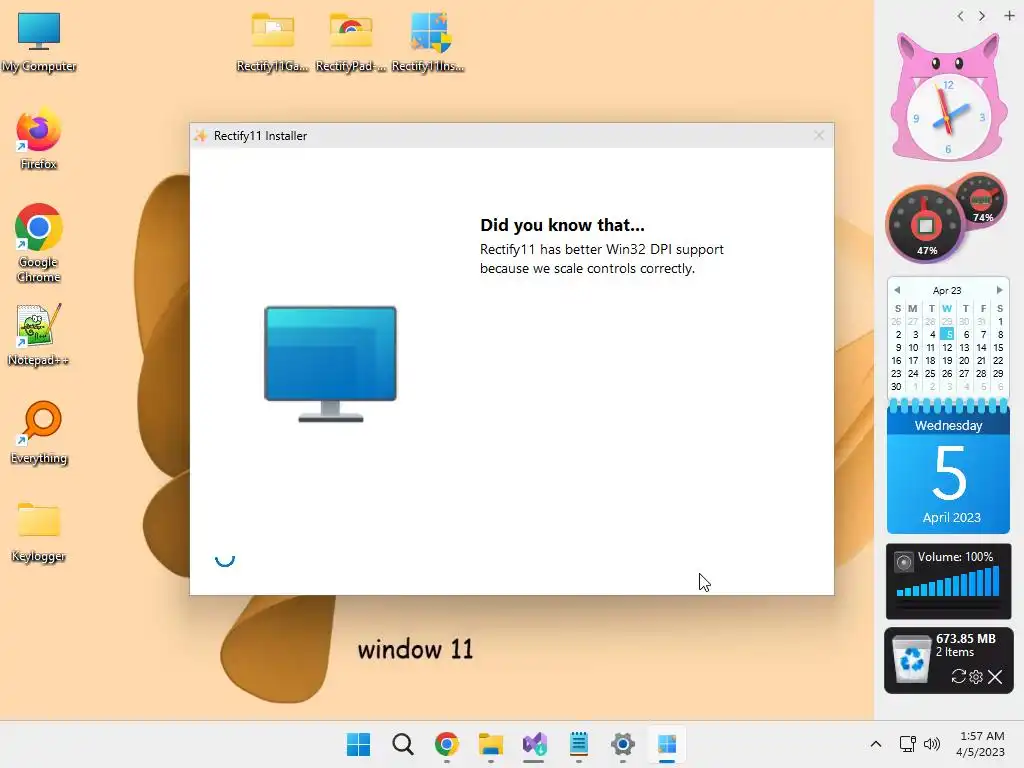Open the Keylogger folder

(39, 532)
